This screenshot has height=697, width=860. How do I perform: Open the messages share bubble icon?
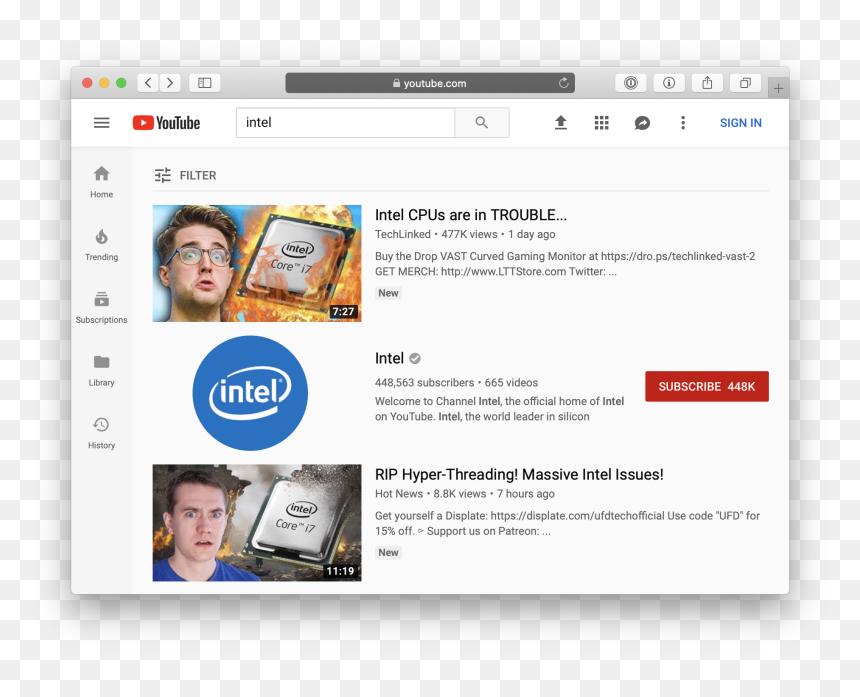click(642, 123)
